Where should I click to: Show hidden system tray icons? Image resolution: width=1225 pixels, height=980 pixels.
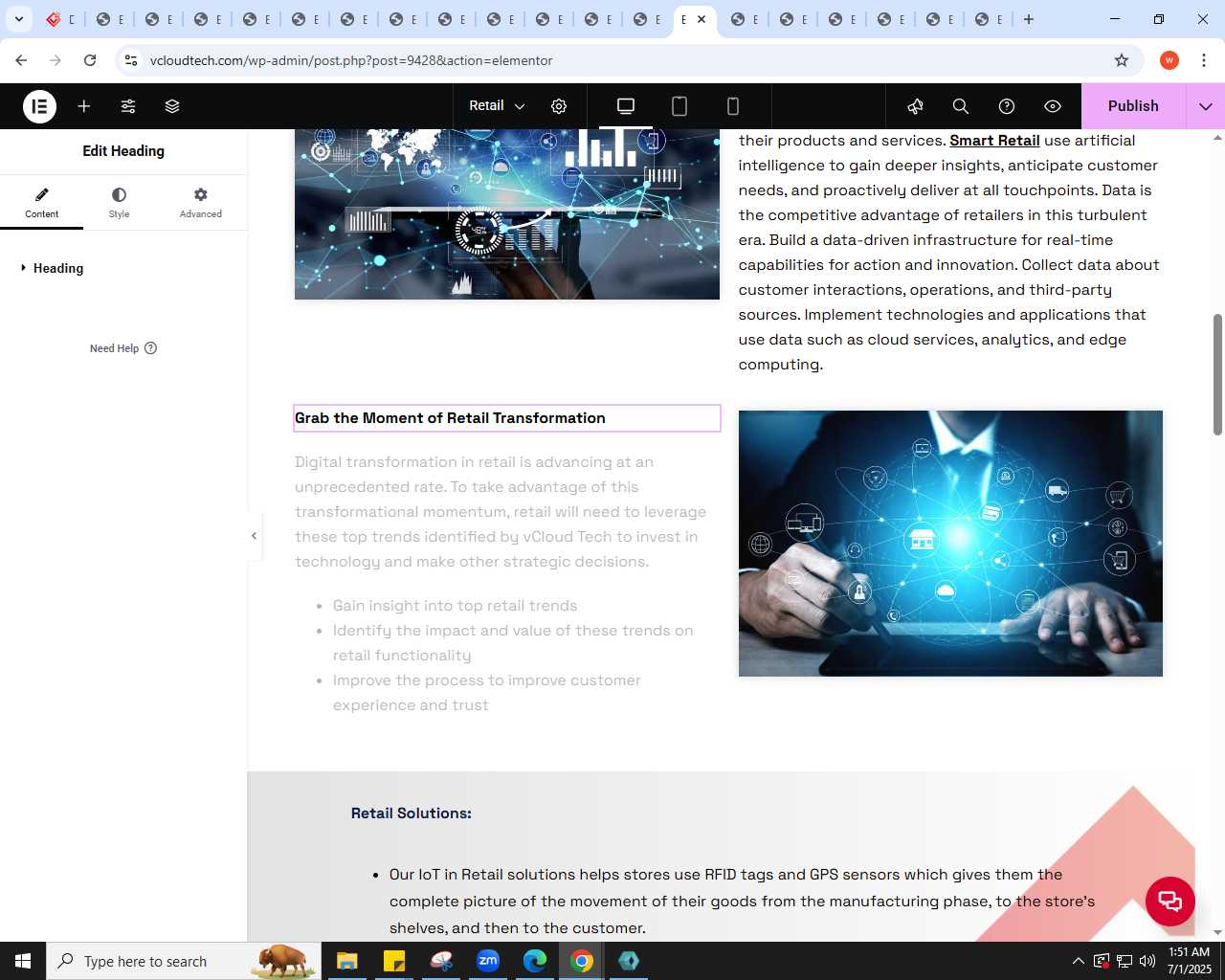1079,961
